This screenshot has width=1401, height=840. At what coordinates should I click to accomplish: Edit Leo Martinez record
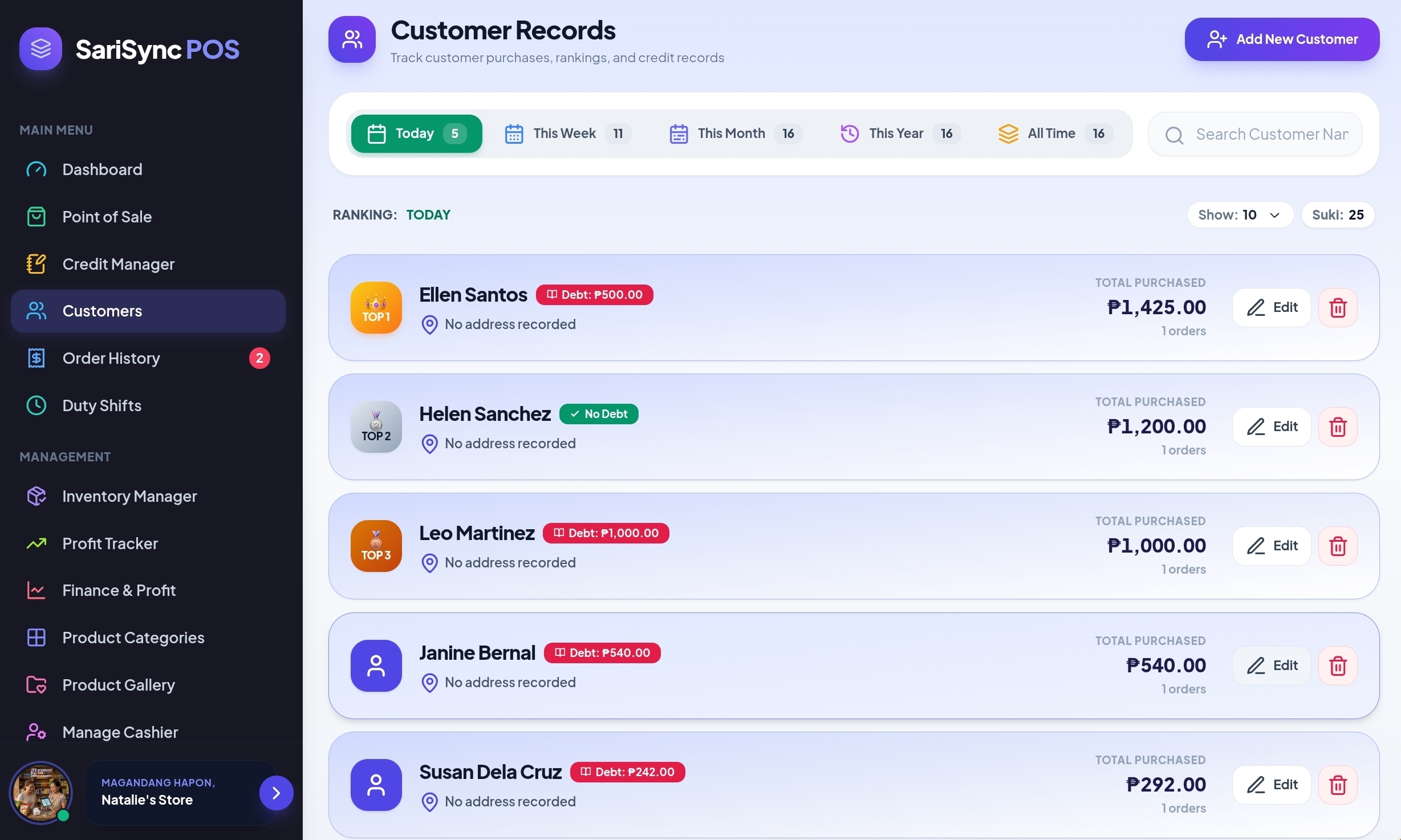[1272, 546]
